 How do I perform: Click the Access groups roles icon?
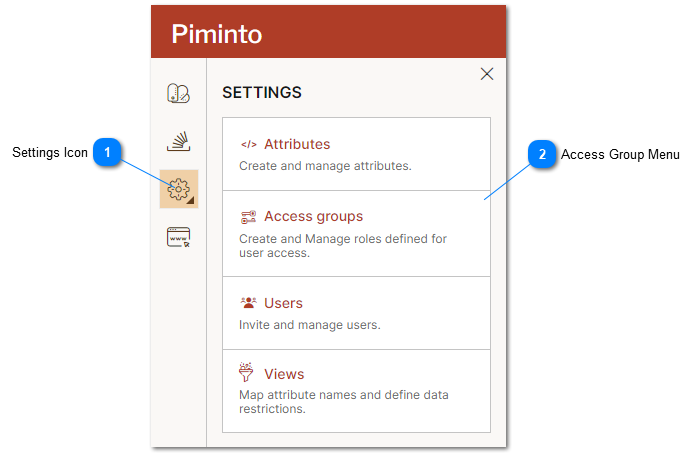tap(249, 217)
